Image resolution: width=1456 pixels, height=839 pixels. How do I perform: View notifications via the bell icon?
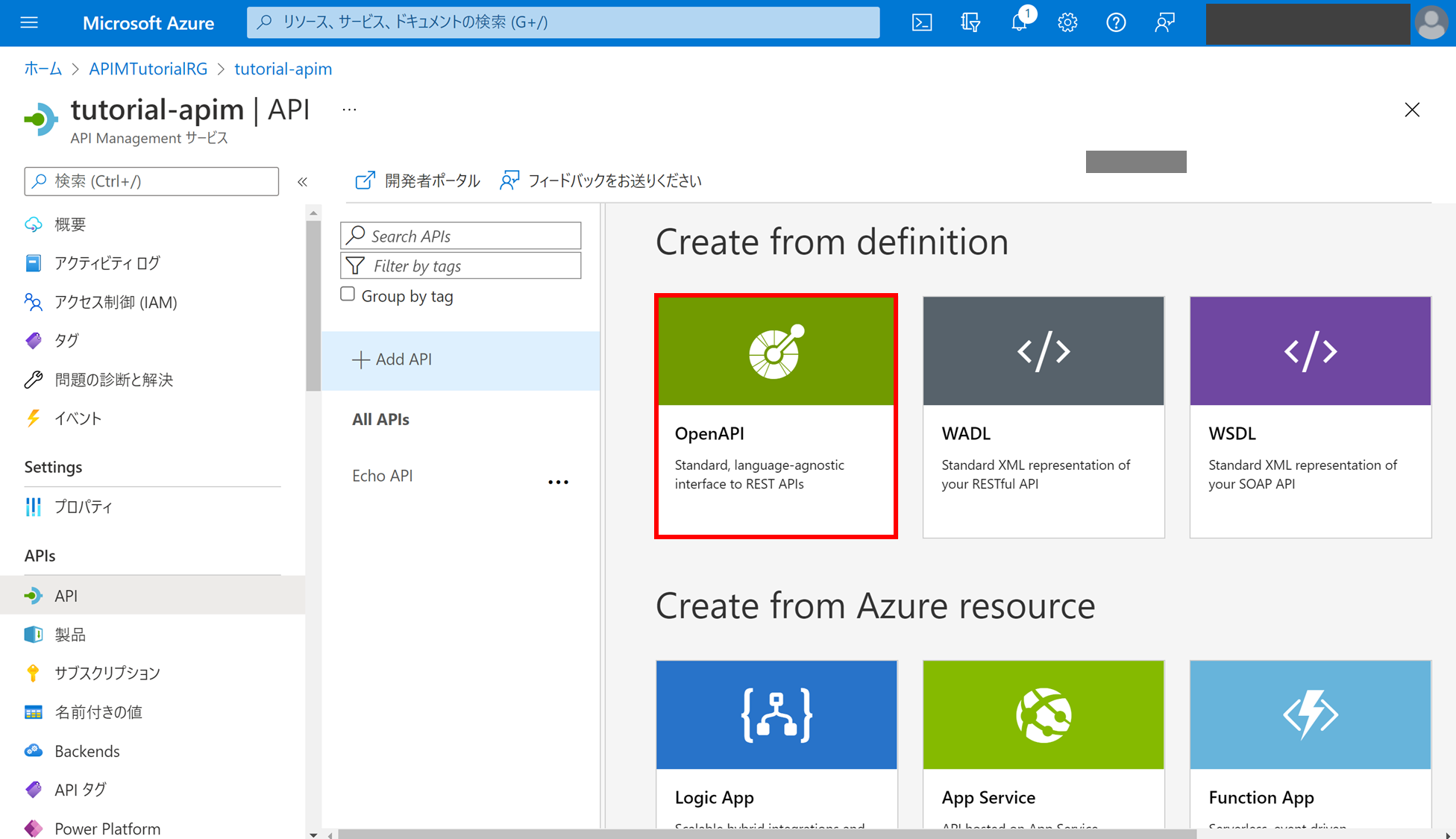point(1019,22)
